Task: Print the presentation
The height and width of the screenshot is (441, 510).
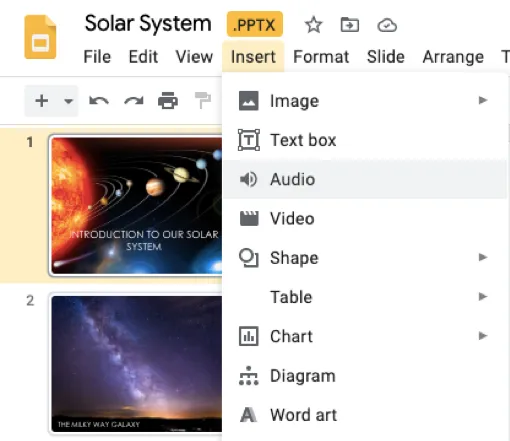Action: coord(168,101)
